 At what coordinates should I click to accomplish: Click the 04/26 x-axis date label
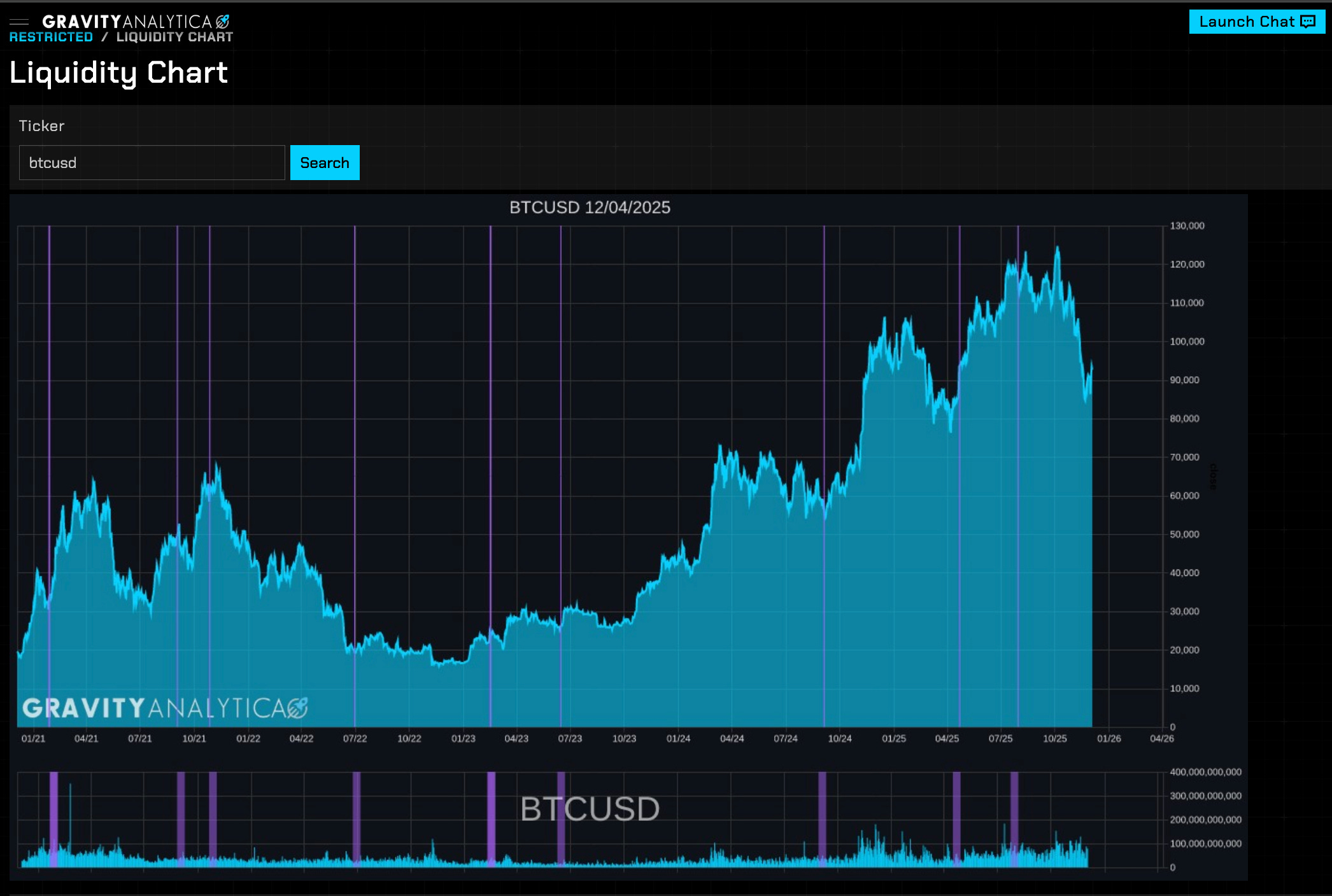[x=1161, y=739]
